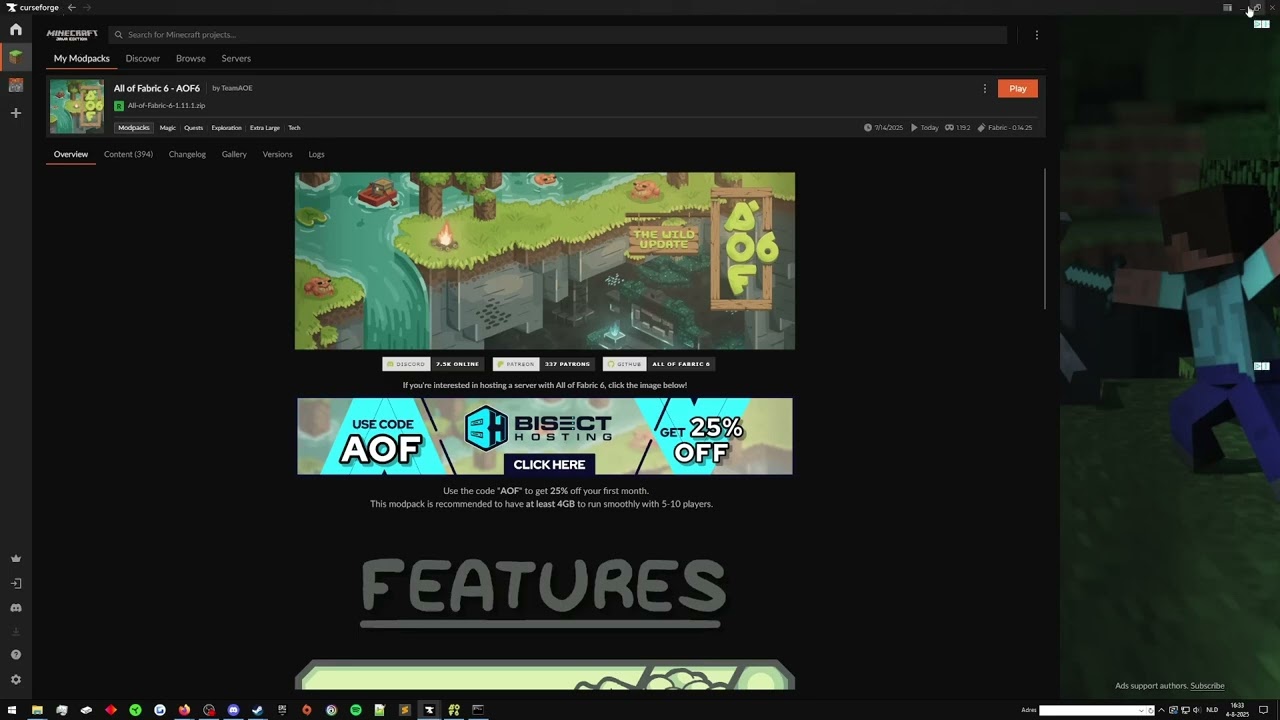Viewport: 1280px width, 720px height.
Task: Click the Magic category tag
Action: (168, 128)
